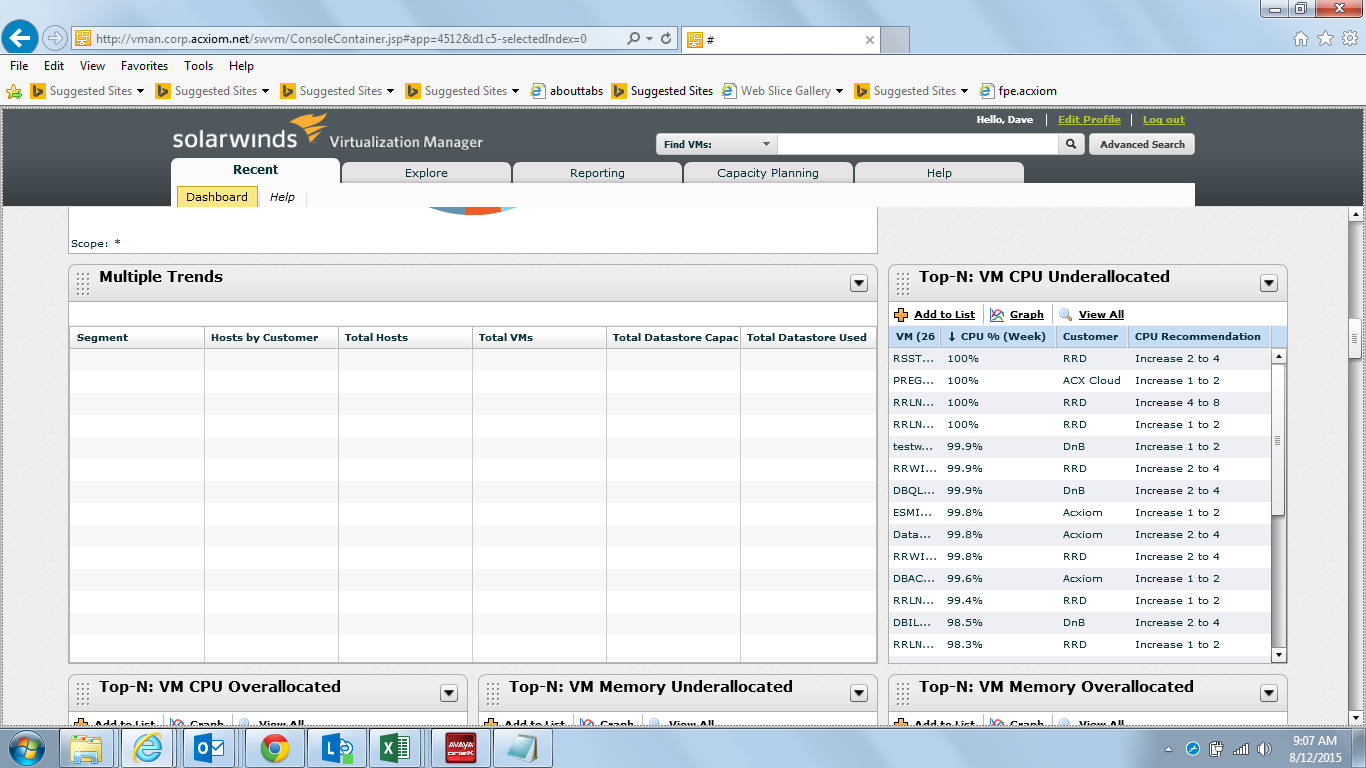The height and width of the screenshot is (768, 1366).
Task: Sort by CPU % (Week) column header
Action: (996, 337)
